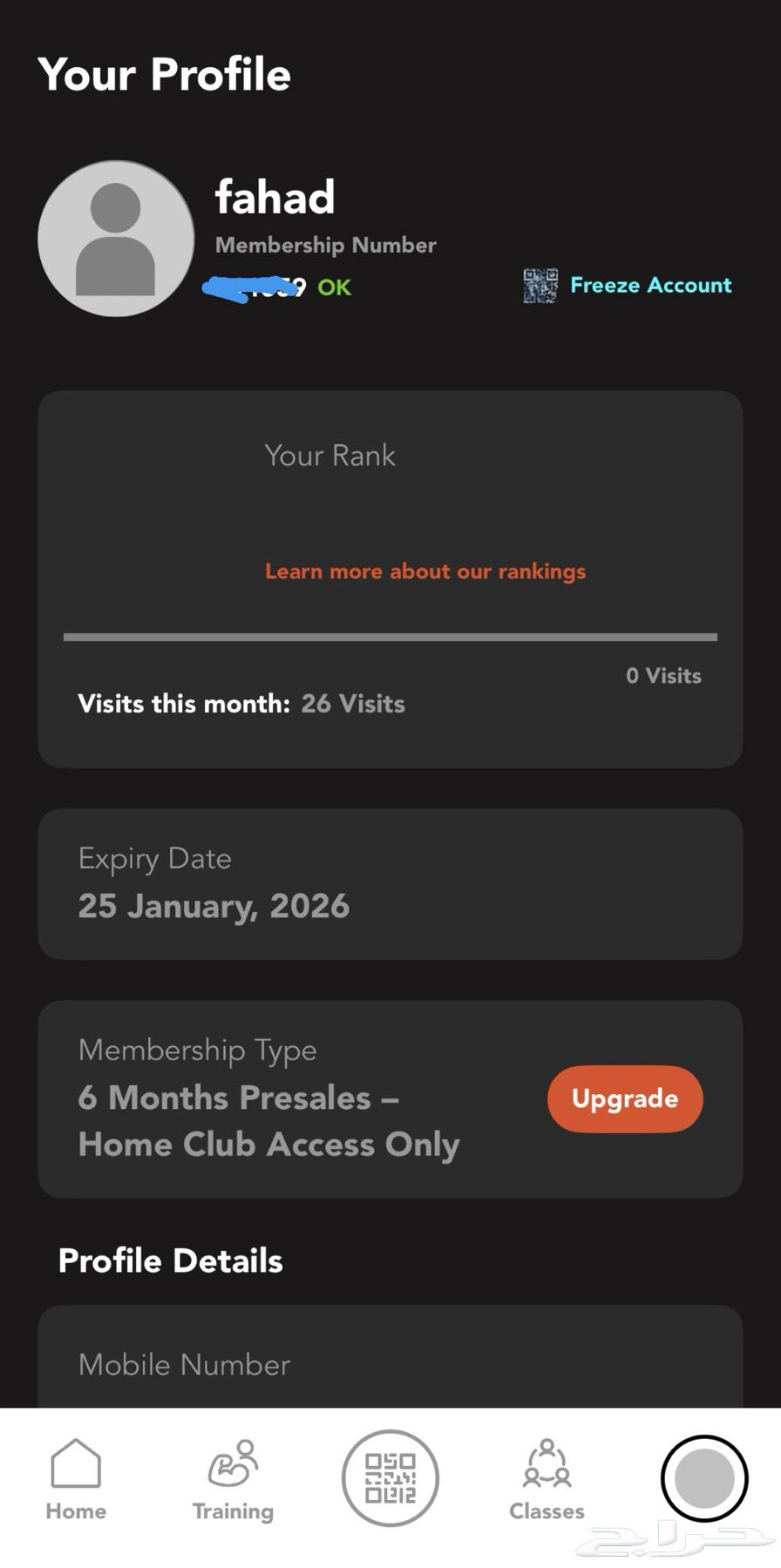Tap the Profile Details section heading
This screenshot has height=1568, width=781.
171,1260
